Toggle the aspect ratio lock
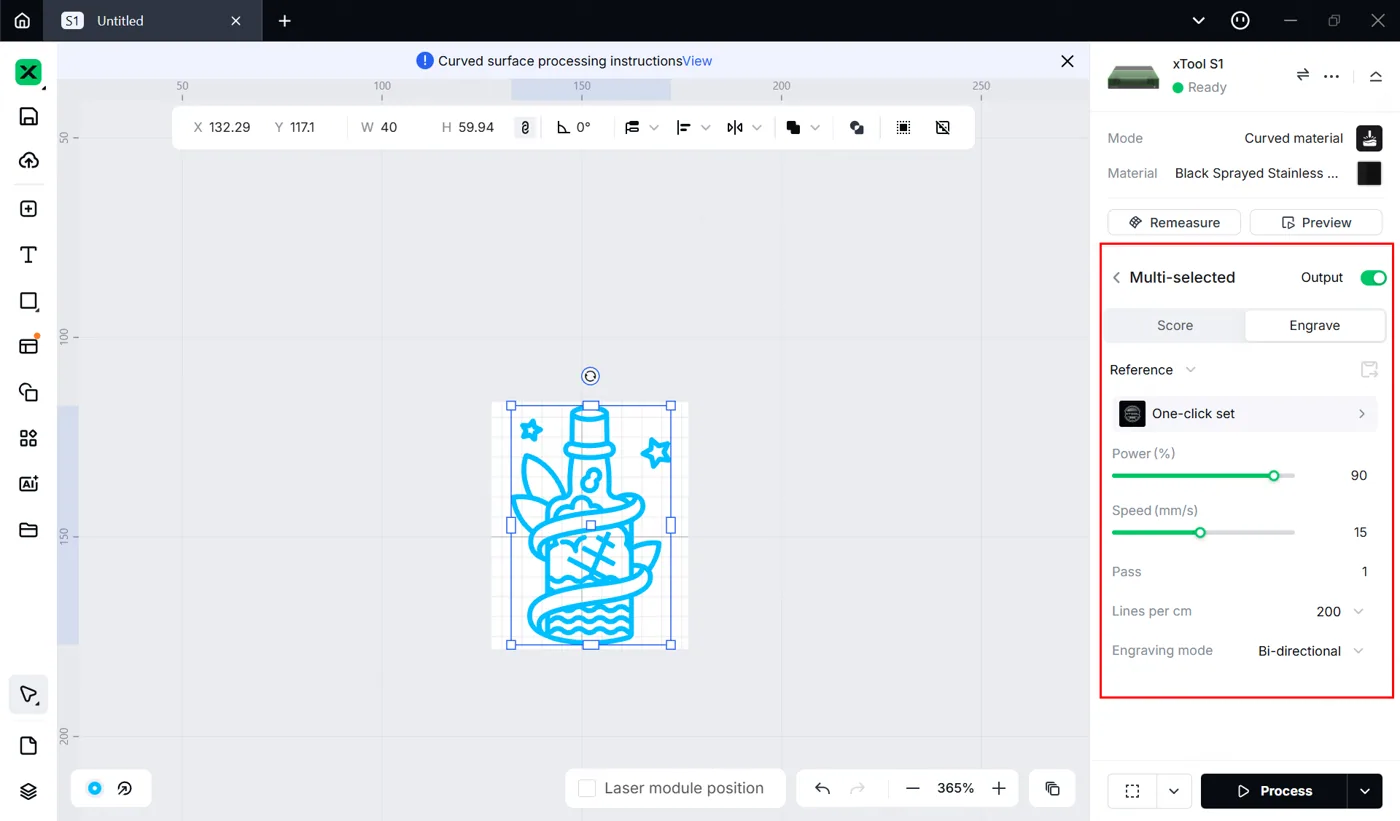 (525, 127)
